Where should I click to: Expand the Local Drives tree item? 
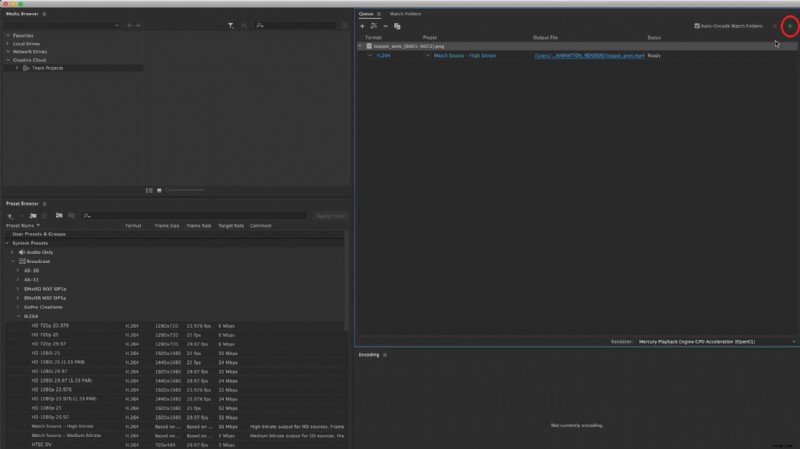7,44
